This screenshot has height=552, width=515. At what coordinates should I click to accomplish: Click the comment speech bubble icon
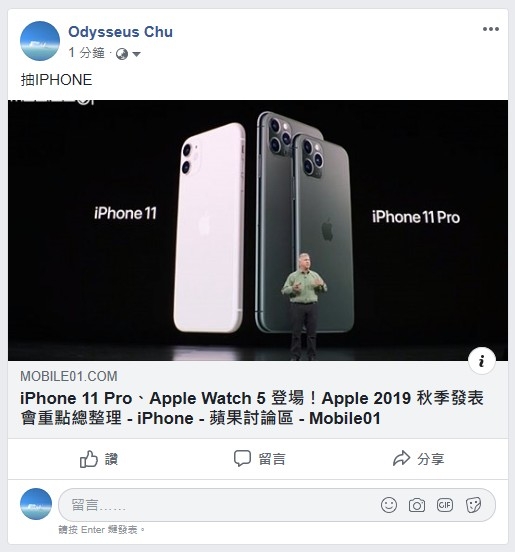tap(243, 458)
